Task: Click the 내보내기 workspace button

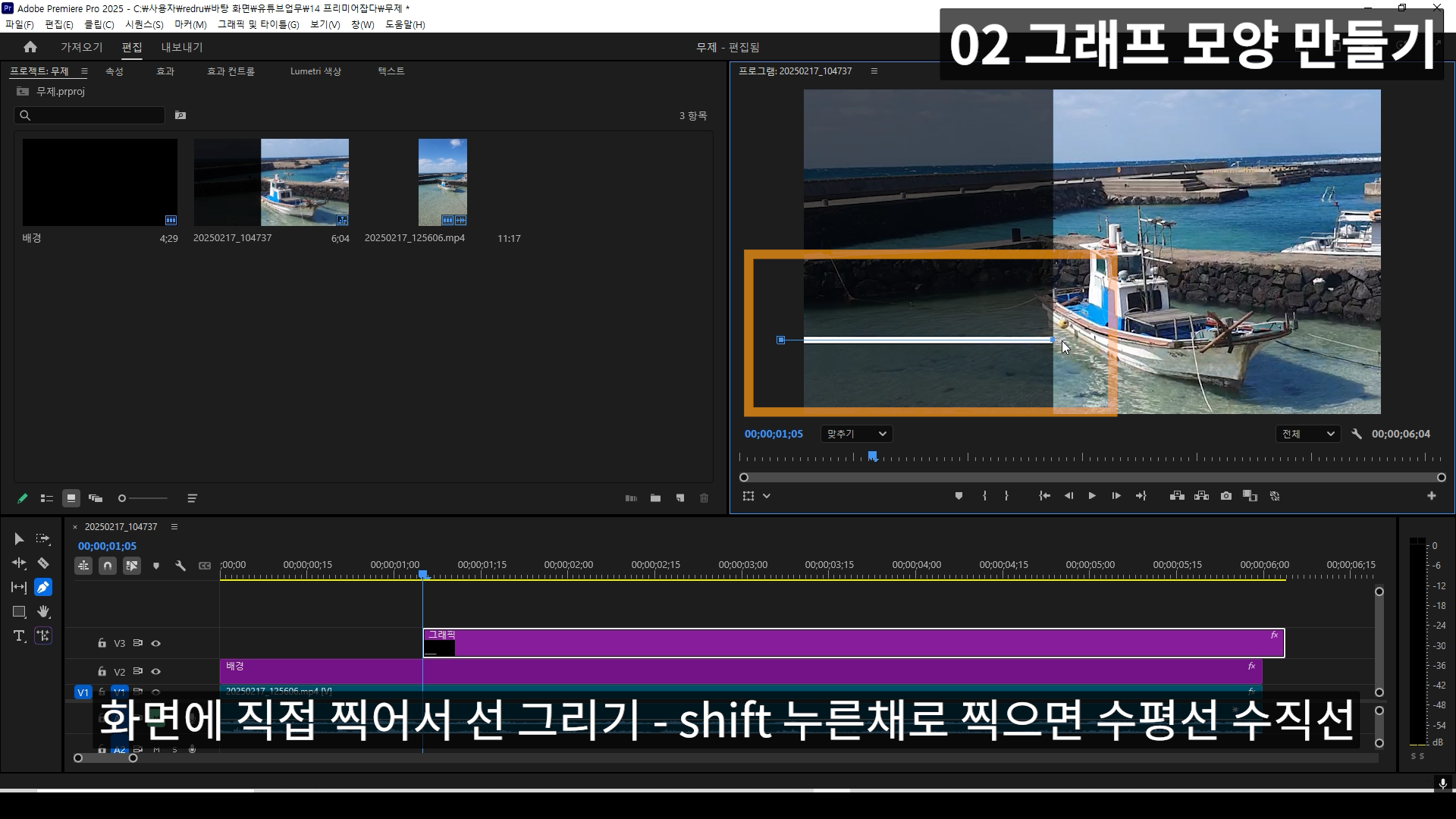Action: click(x=182, y=47)
